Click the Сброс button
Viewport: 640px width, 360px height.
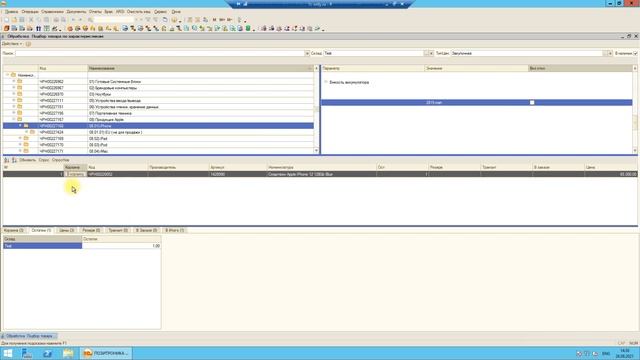point(44,160)
